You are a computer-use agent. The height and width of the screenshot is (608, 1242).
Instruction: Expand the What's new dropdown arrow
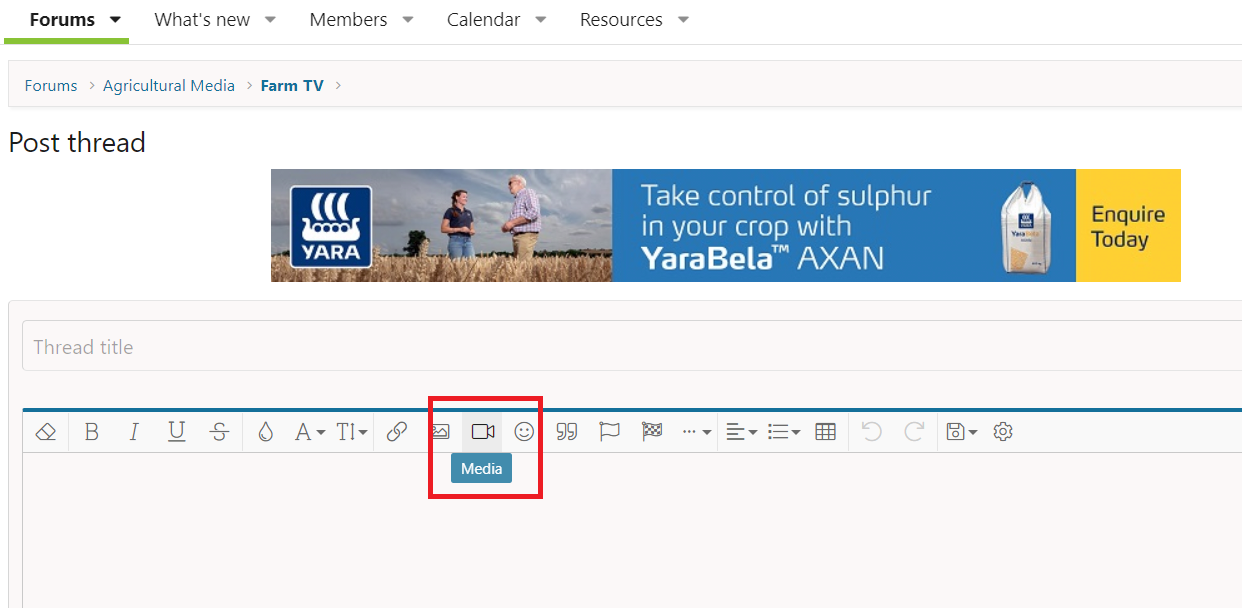[x=270, y=20]
